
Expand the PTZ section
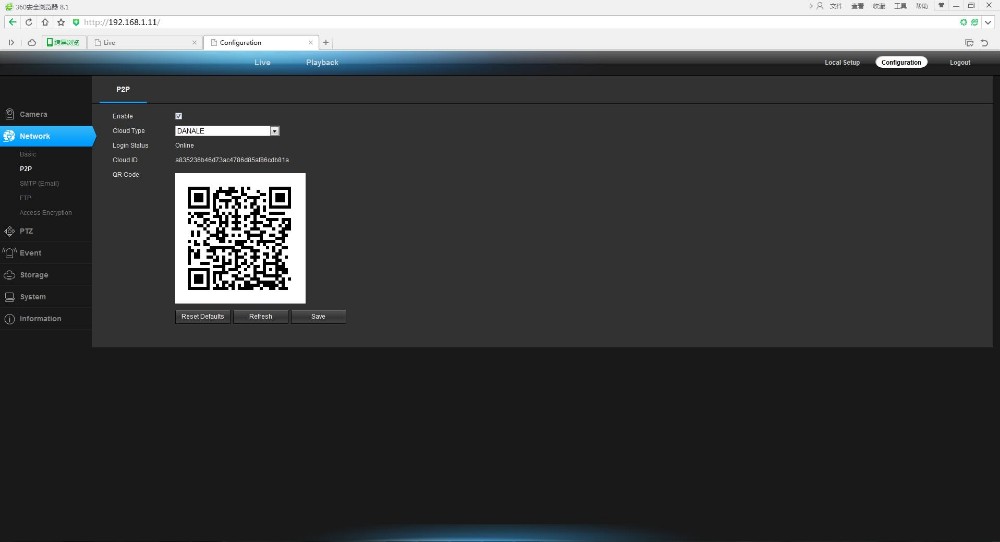coord(46,231)
